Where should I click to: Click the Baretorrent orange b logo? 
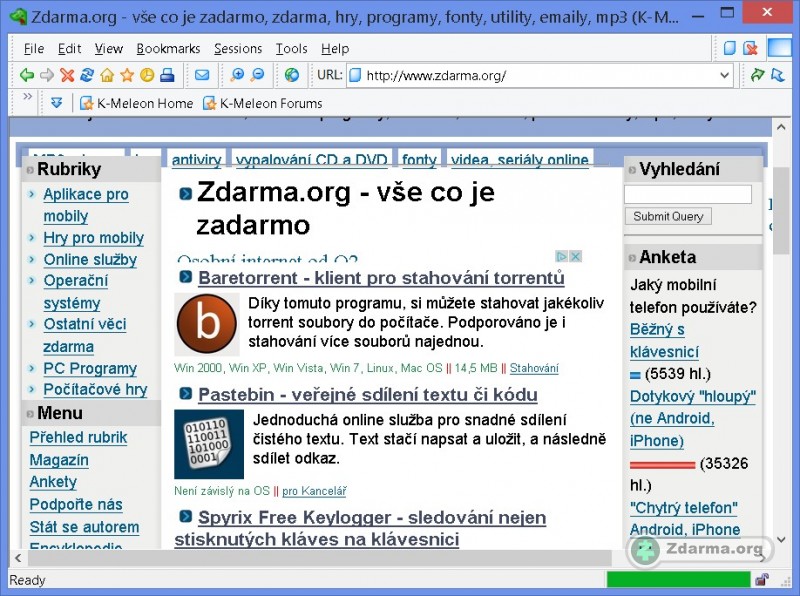[207, 324]
